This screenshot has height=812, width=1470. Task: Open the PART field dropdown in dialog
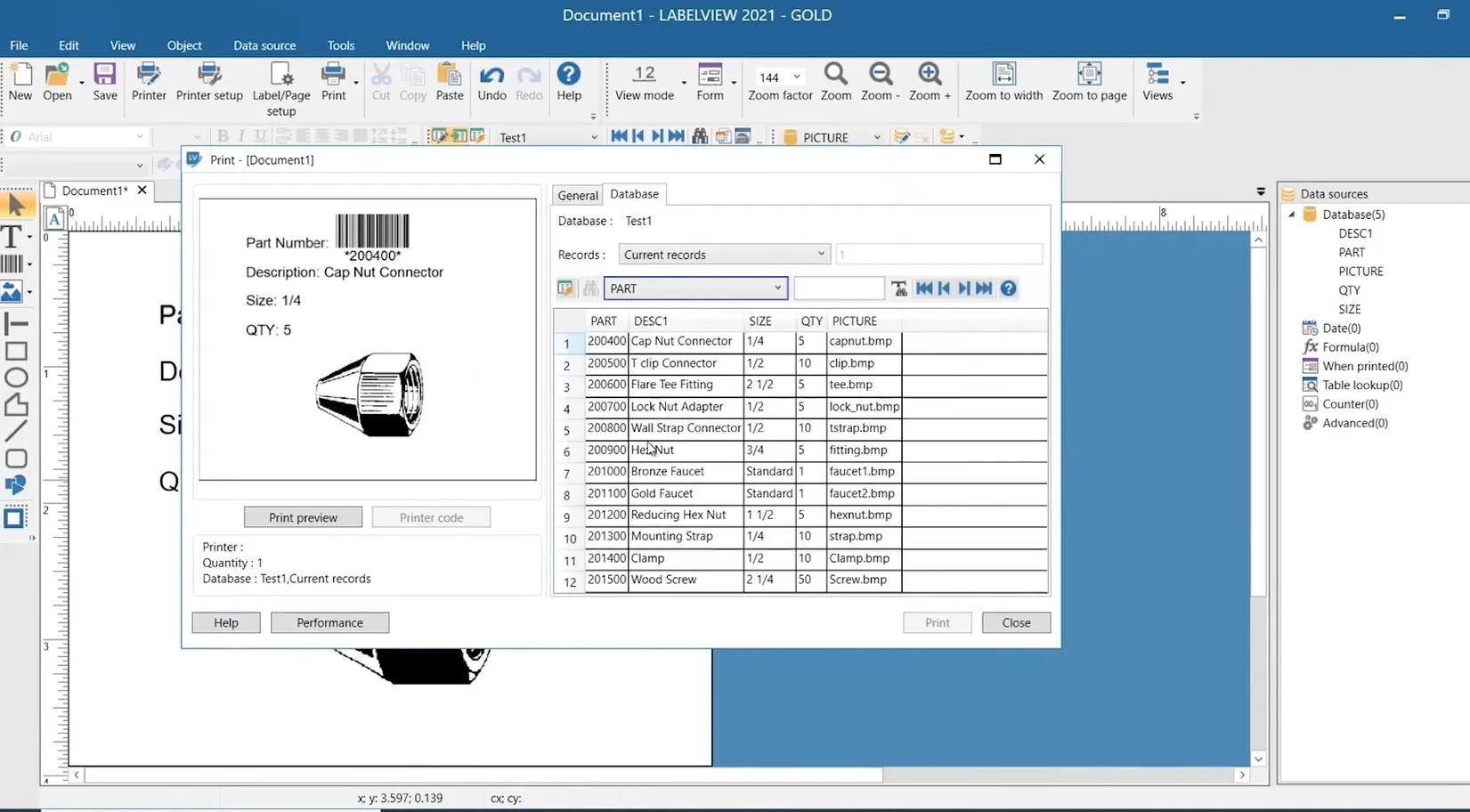[695, 288]
